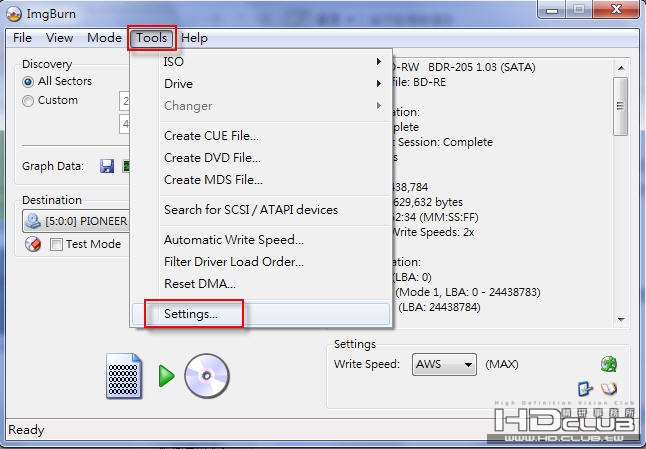Click the Ready status bar text
Image resolution: width=646 pixels, height=449 pixels.
pos(26,430)
